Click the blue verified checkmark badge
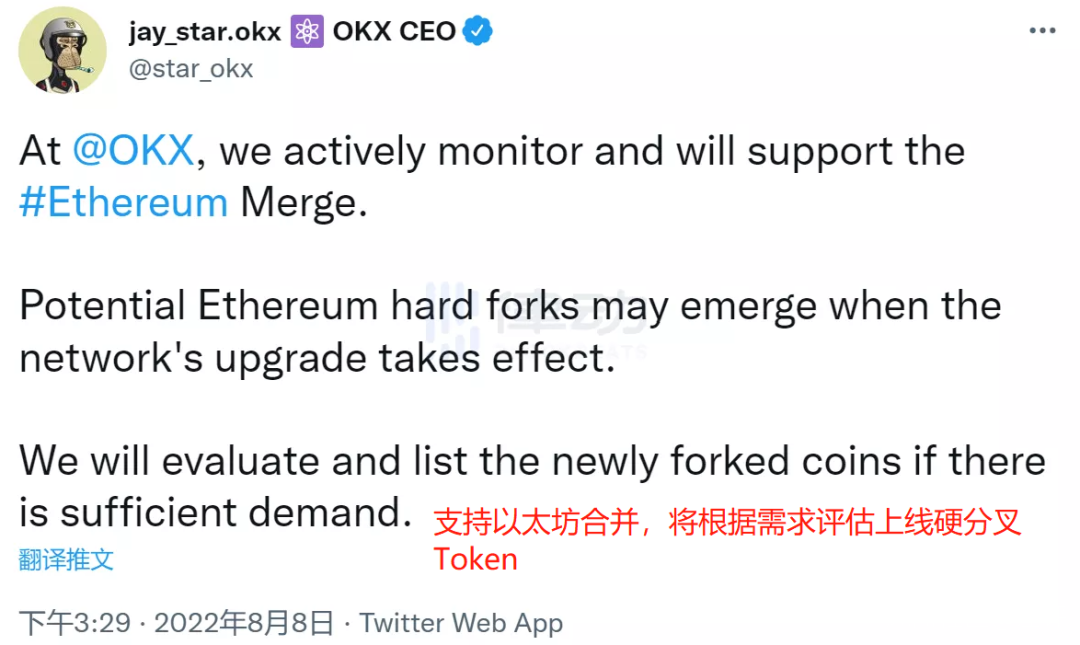Viewport: 1080px width, 645px height. pos(481,31)
